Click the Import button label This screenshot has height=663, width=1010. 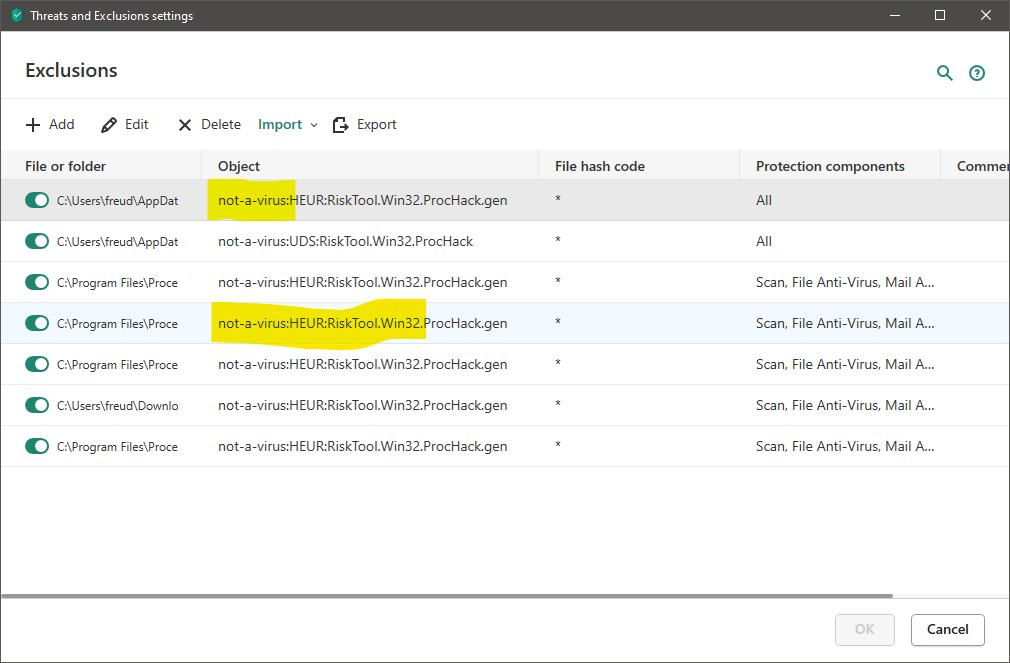click(280, 125)
